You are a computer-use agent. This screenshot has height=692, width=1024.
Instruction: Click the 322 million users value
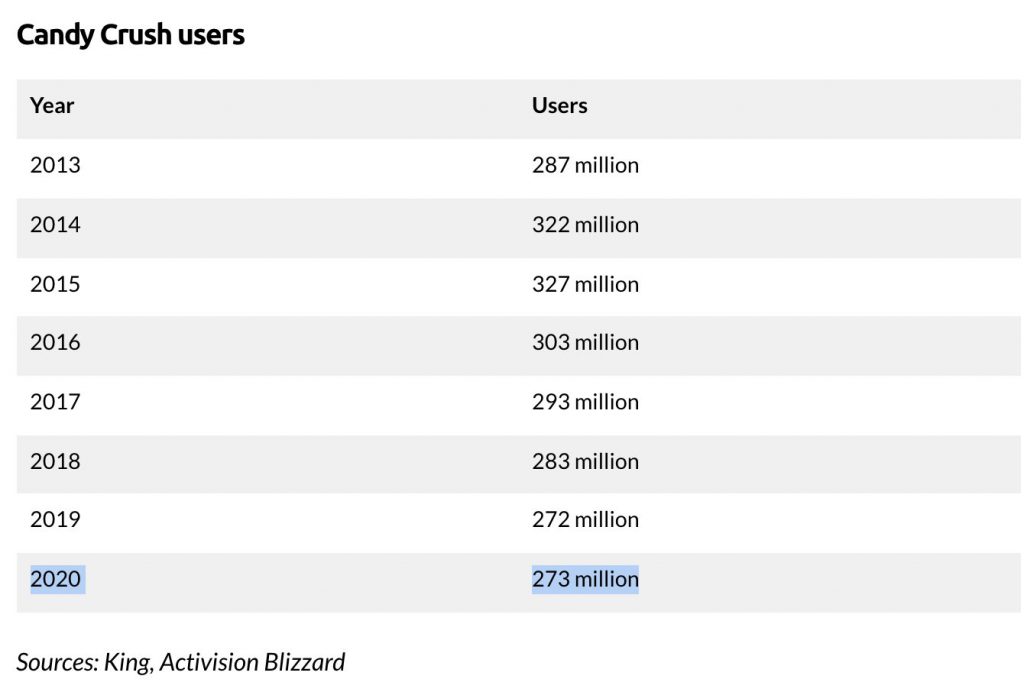(x=585, y=224)
